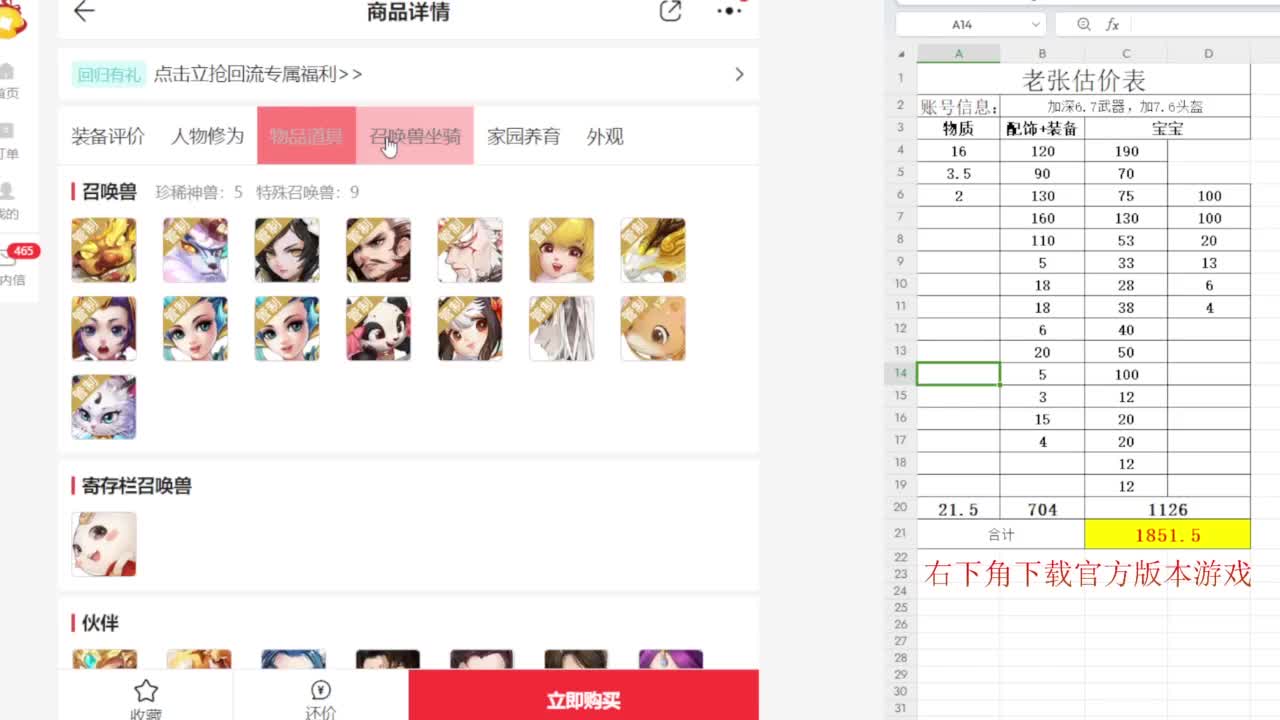Select the white-haired elder pet icon

[x=470, y=250]
